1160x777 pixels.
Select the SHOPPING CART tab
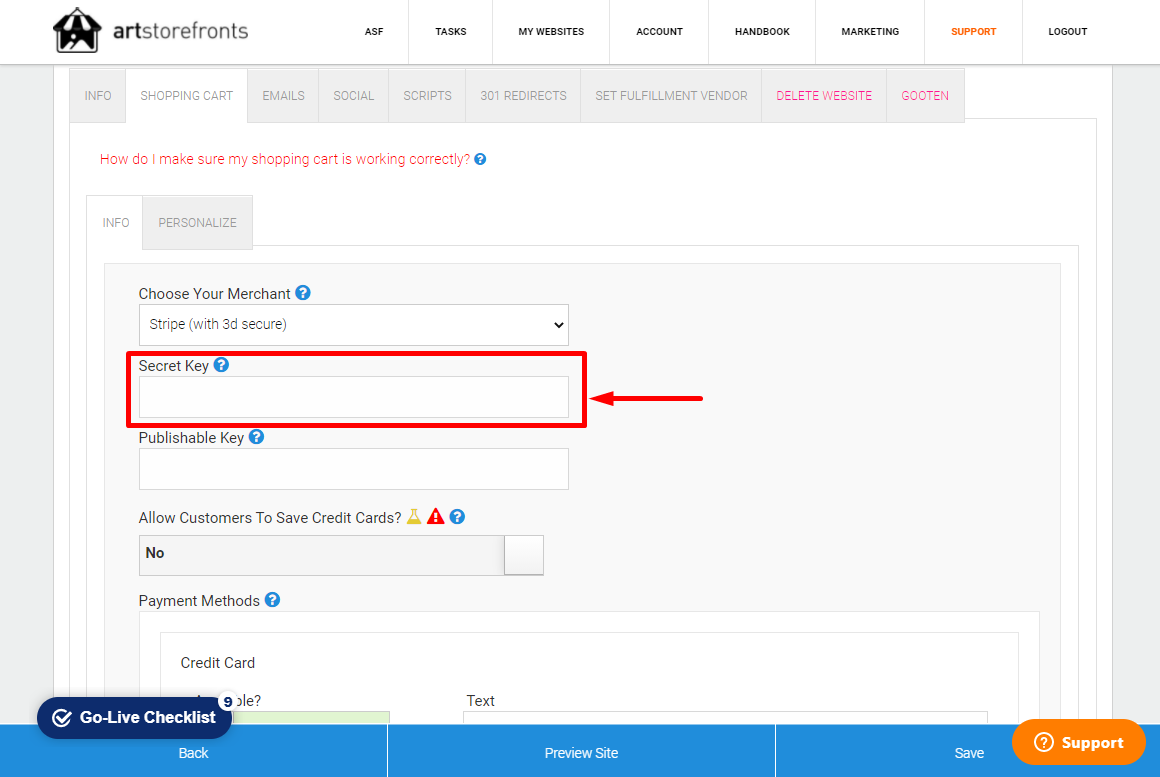tap(186, 95)
